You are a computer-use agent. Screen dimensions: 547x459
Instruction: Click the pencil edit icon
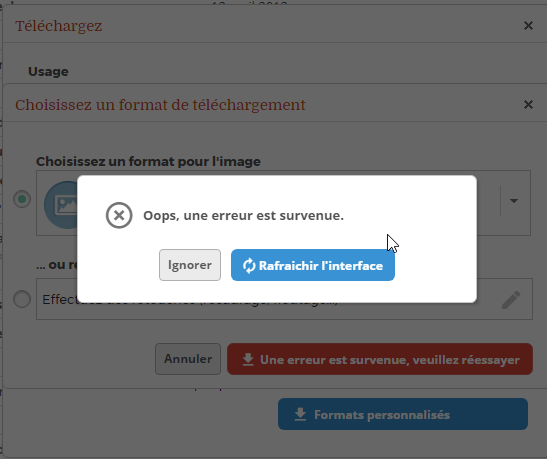(511, 300)
